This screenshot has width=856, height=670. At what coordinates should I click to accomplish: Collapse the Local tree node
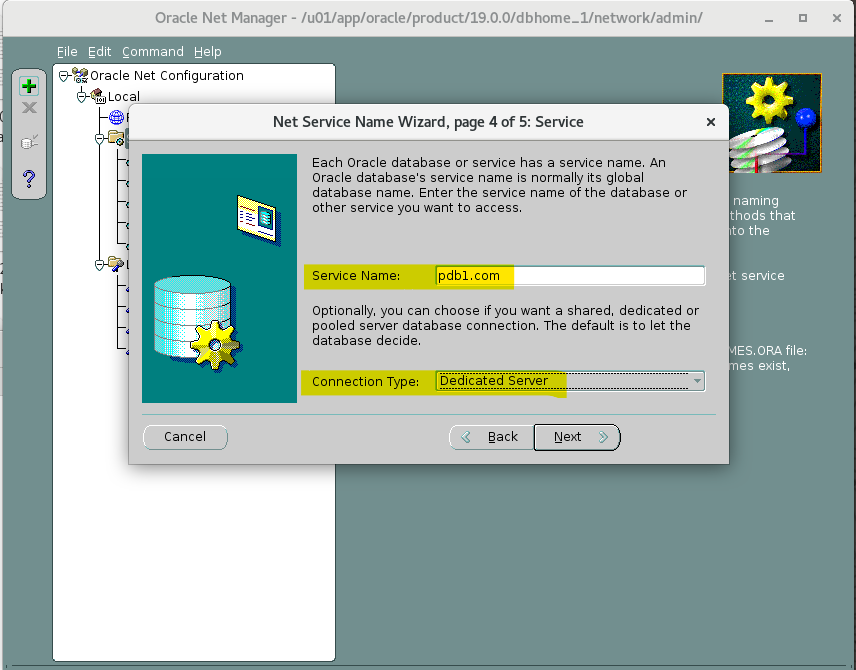click(x=82, y=97)
